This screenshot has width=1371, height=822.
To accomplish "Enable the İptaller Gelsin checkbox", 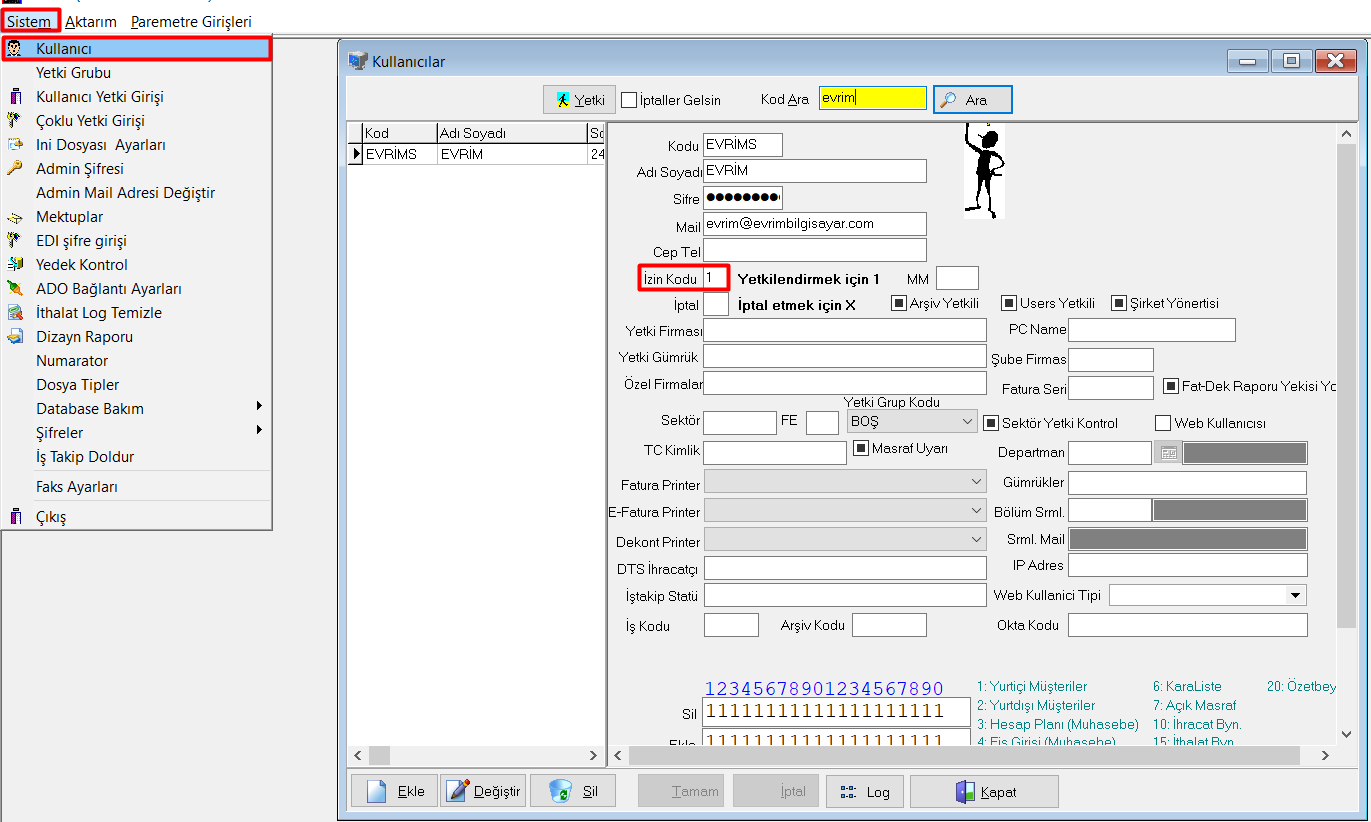I will click(x=629, y=100).
